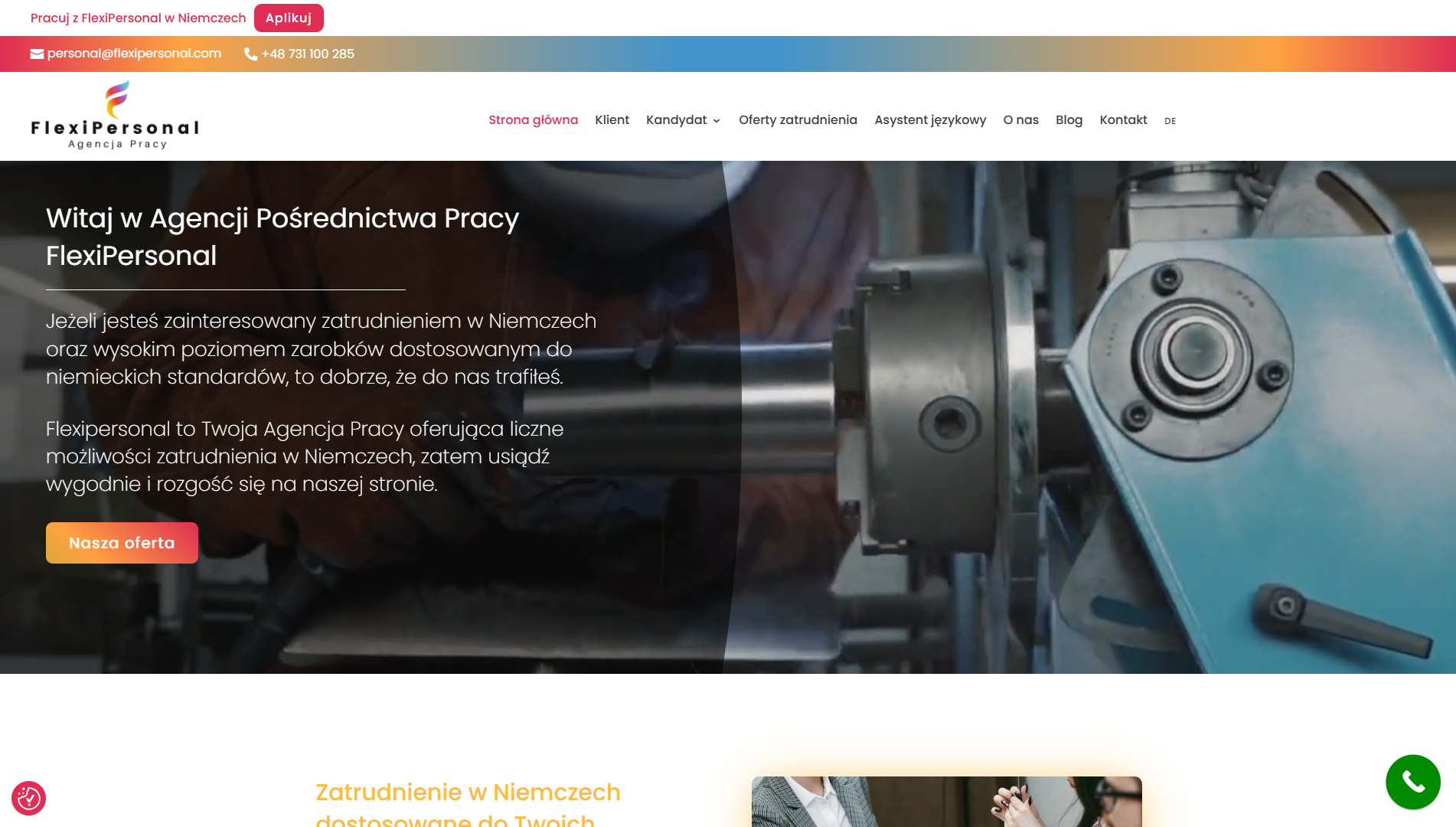Open Oferty zatrudnienia menu item
Viewport: 1456px width, 827px height.
798,120
